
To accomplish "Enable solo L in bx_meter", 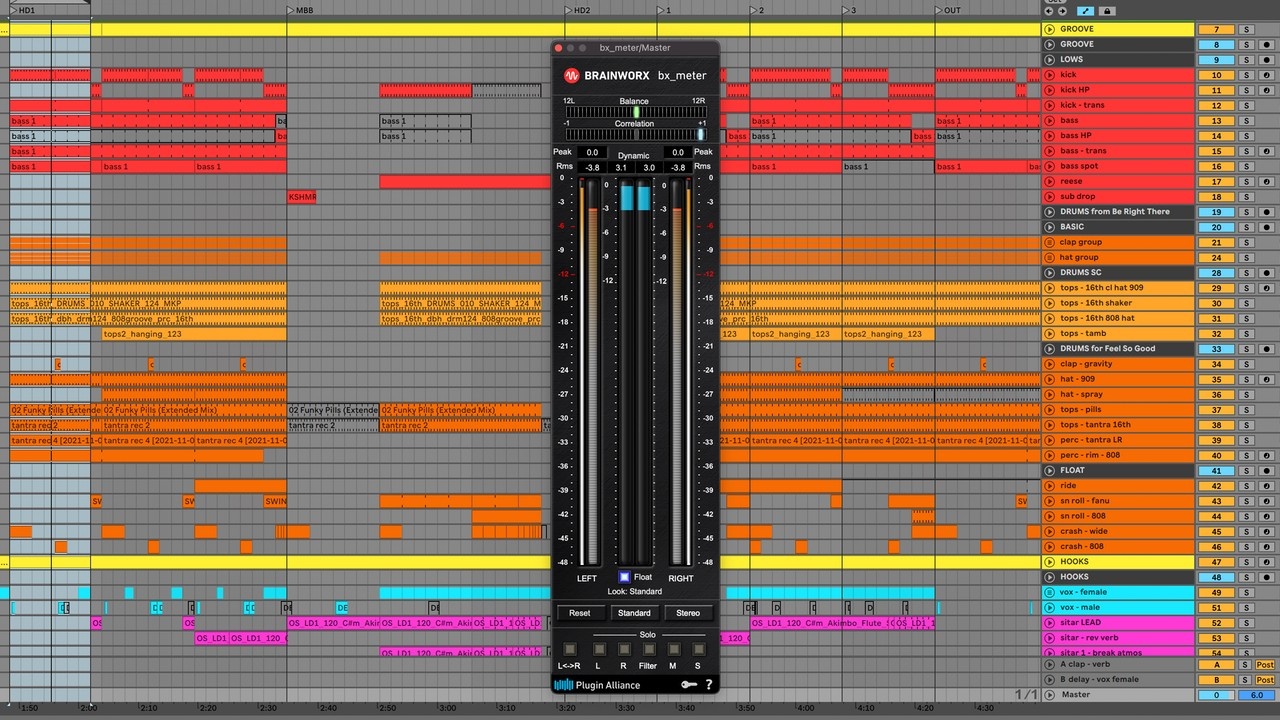I will pyautogui.click(x=597, y=650).
